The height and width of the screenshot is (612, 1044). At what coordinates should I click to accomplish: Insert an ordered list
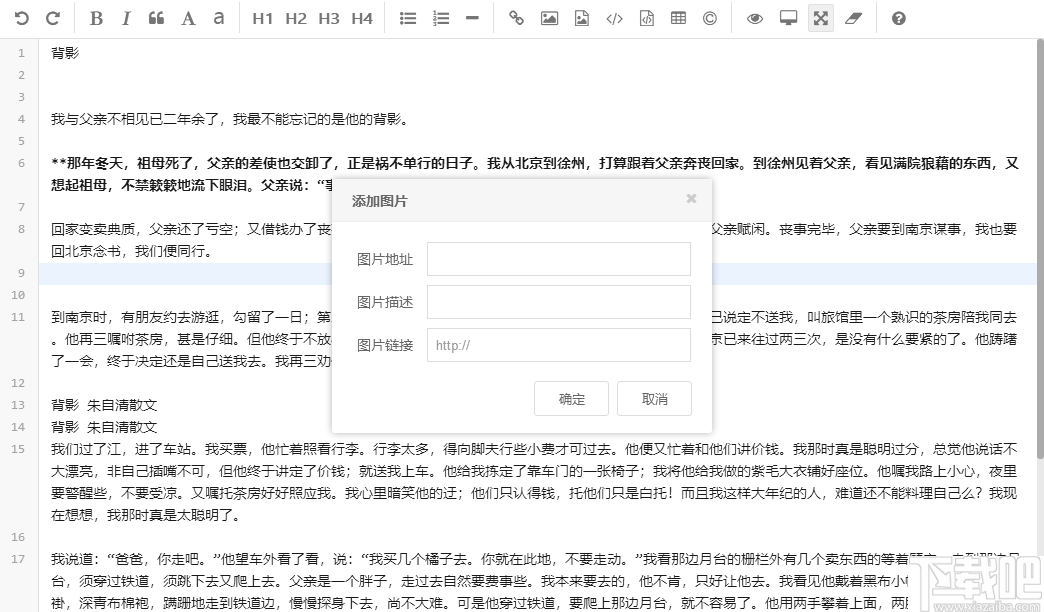(439, 17)
